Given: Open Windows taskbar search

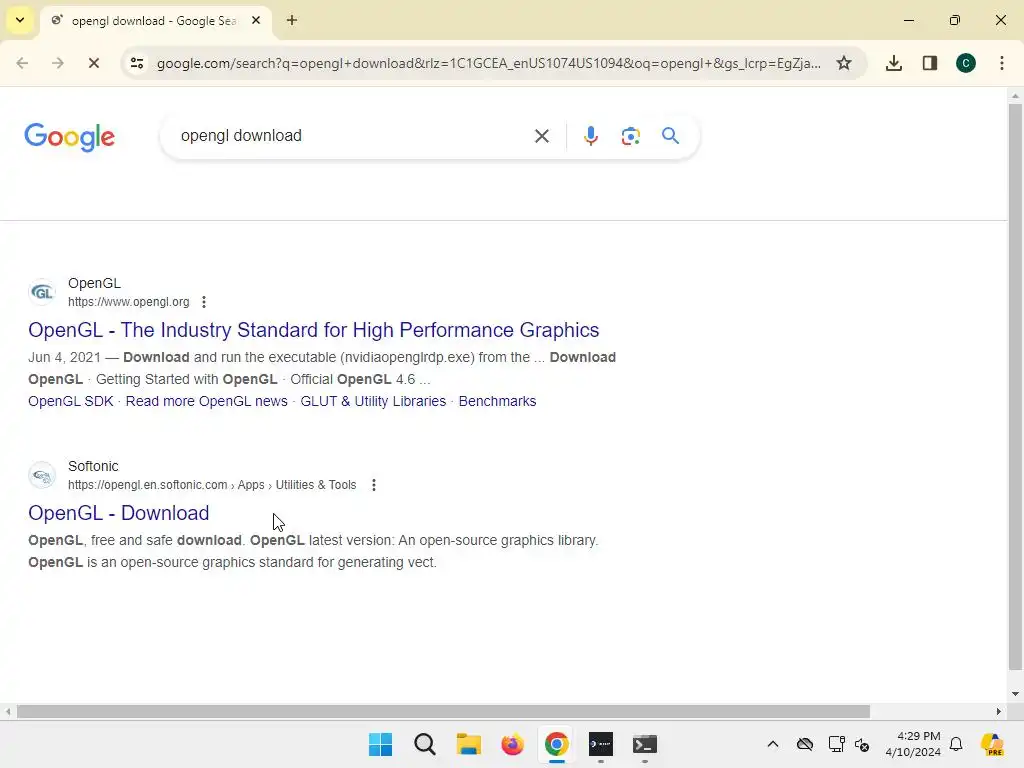Looking at the screenshot, I should [x=424, y=744].
